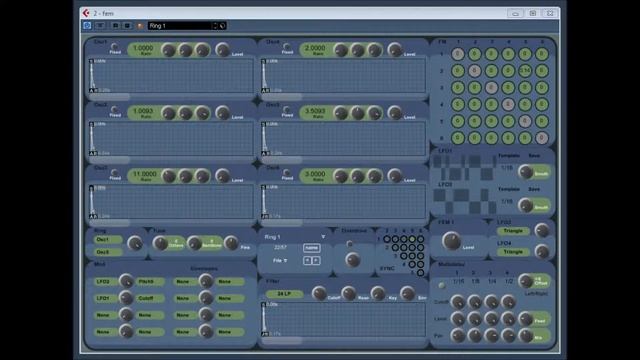The width and height of the screenshot is (640, 360).
Task: Click the FM matrix row 1 column 1 cell
Action: click(x=458, y=54)
